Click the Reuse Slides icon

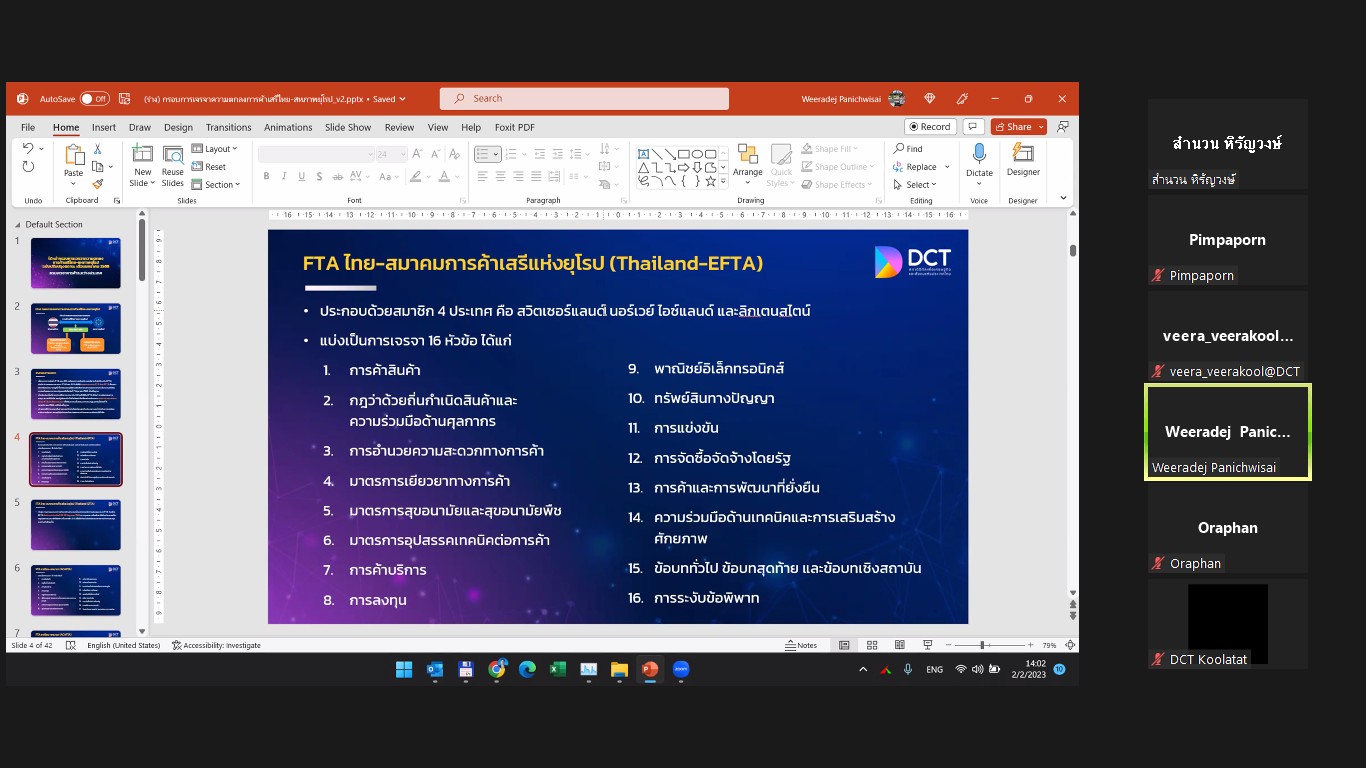(x=173, y=154)
